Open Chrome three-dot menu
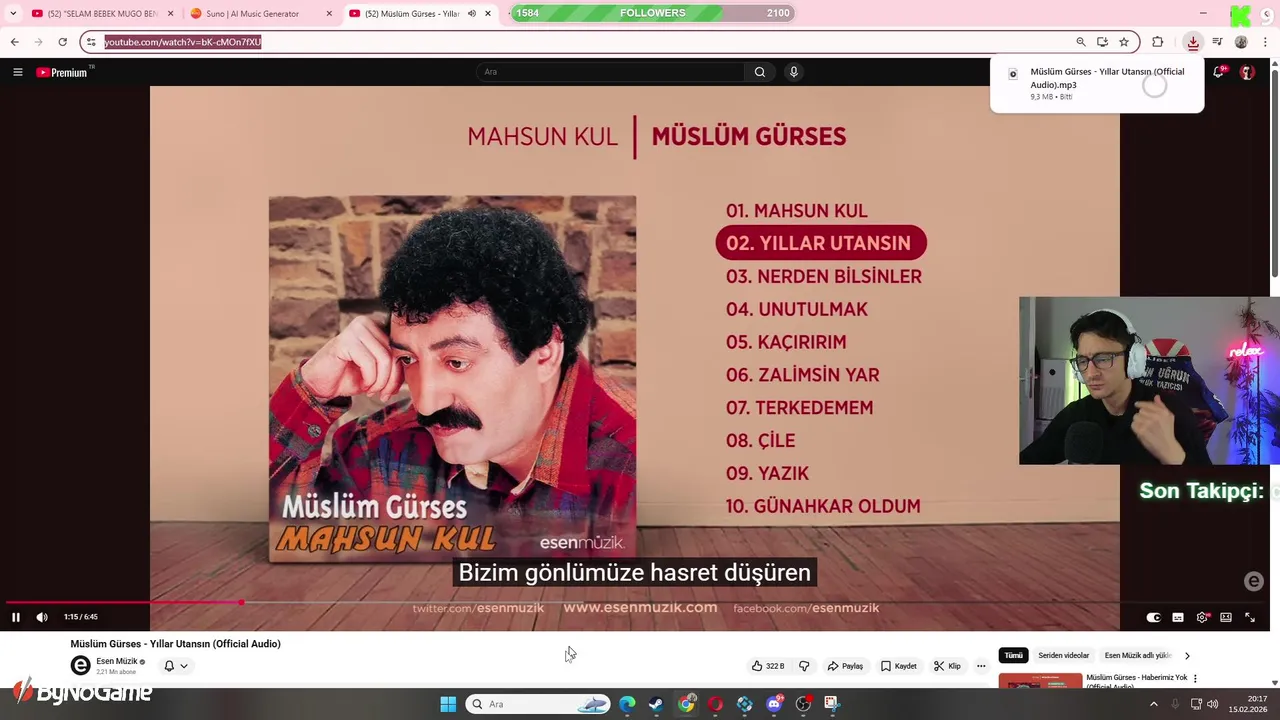 [1265, 42]
